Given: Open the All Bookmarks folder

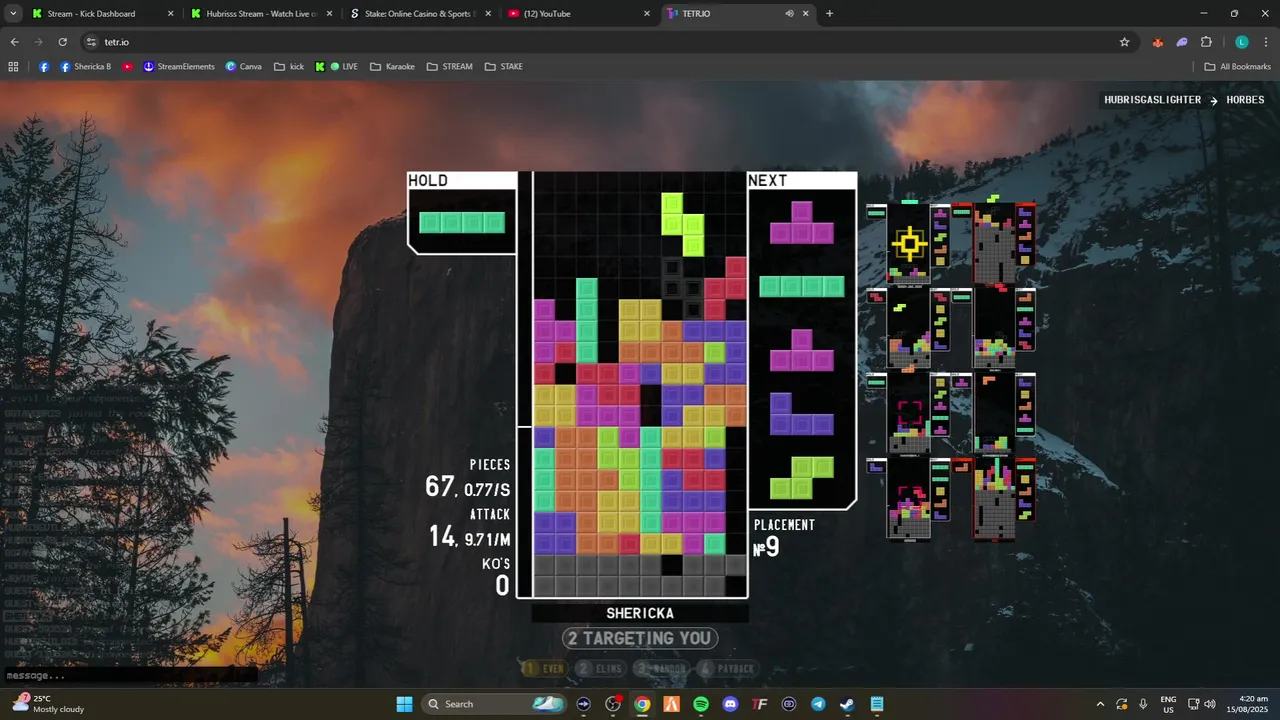Looking at the screenshot, I should (1237, 67).
